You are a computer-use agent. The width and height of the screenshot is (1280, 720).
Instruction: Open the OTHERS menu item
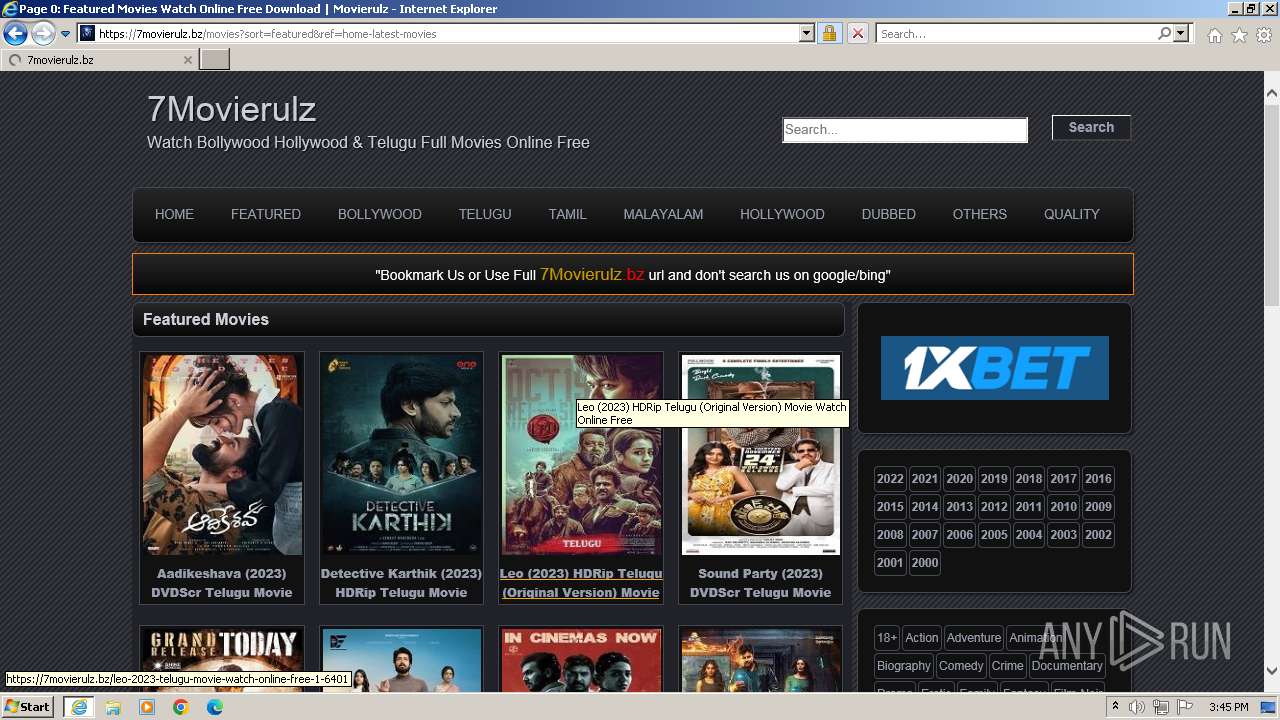click(x=980, y=214)
